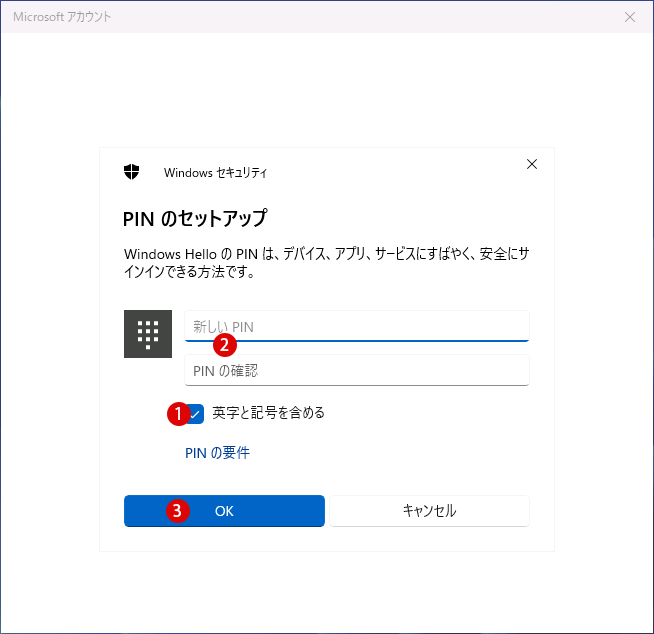Screen dimensions: 654x634
Task: Click into the PIN の確認 field
Action: point(357,370)
